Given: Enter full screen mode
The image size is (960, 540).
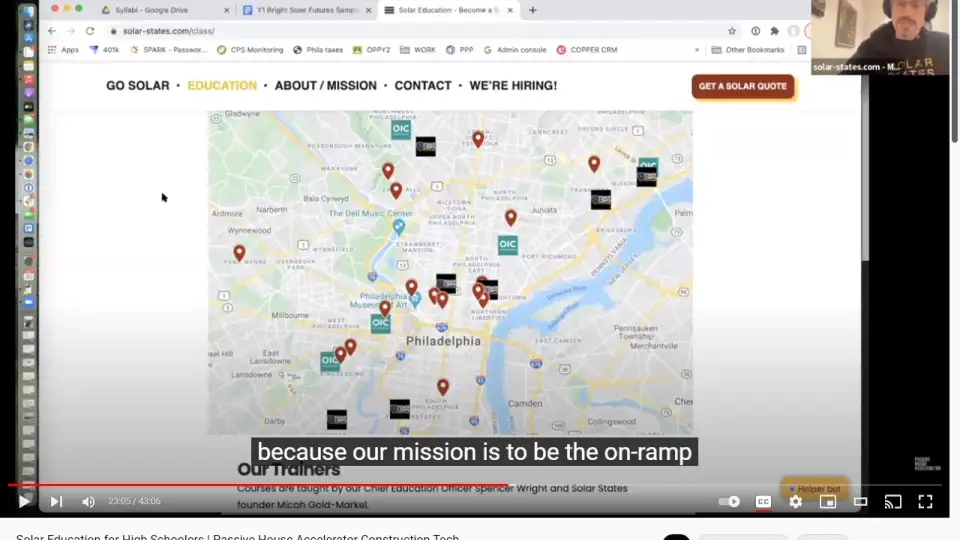Looking at the screenshot, I should tap(925, 501).
